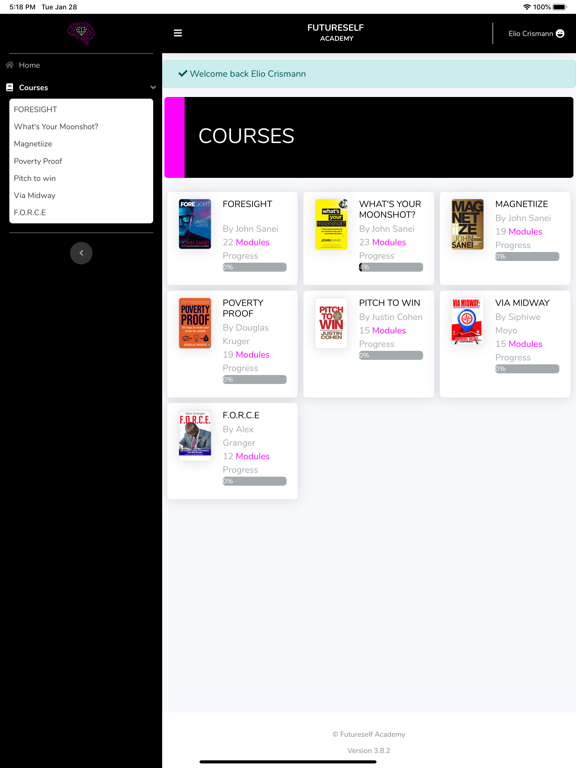Viewport: 576px width, 768px height.
Task: Click 23 Modules on Moonshot card
Action: (x=383, y=242)
